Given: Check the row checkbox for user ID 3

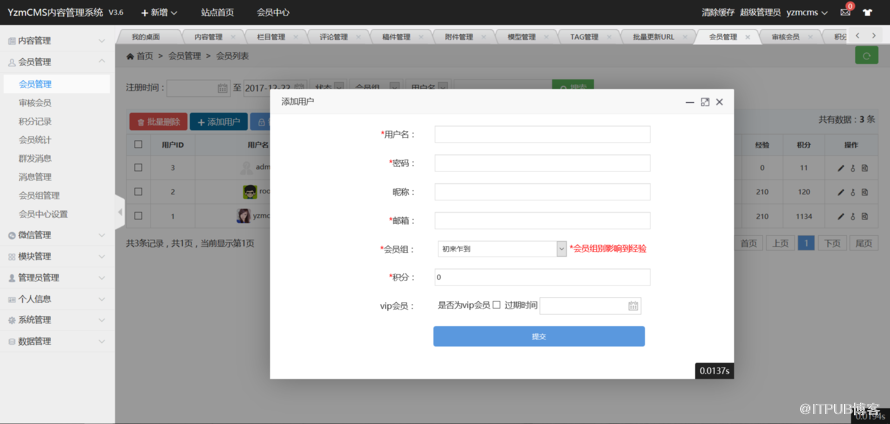Looking at the screenshot, I should [x=138, y=167].
